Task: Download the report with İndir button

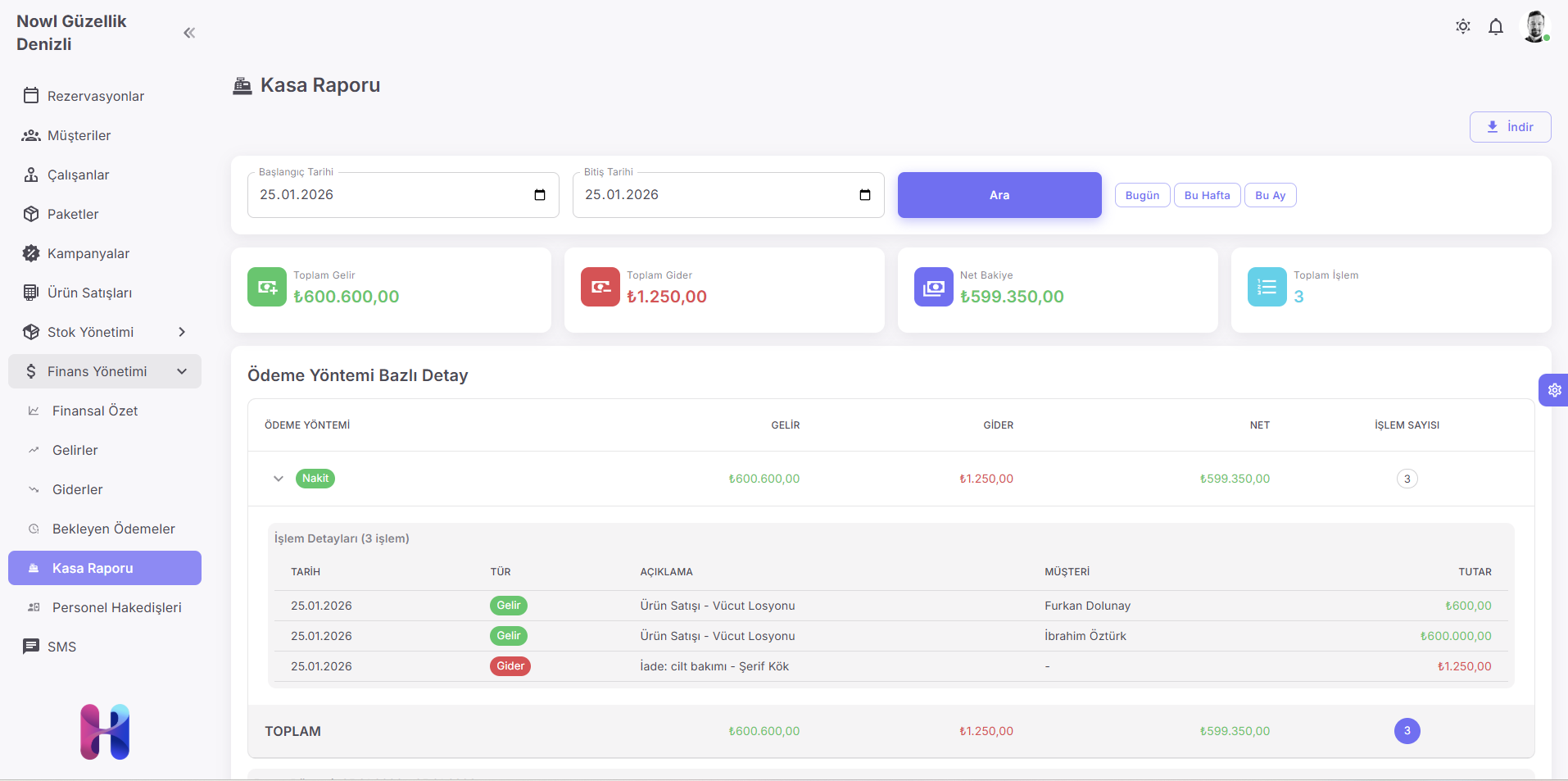Action: pos(1509,127)
